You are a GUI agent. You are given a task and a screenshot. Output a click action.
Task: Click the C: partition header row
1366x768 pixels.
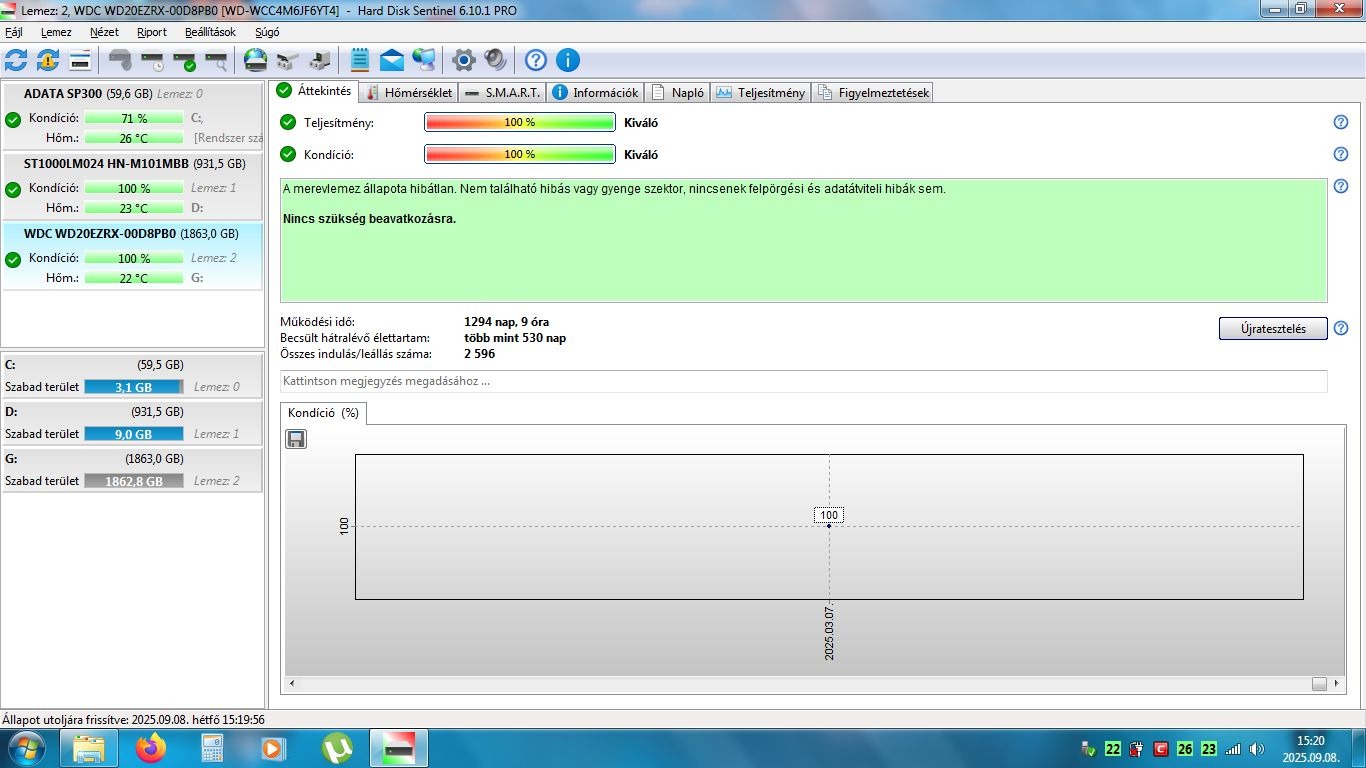[132, 365]
